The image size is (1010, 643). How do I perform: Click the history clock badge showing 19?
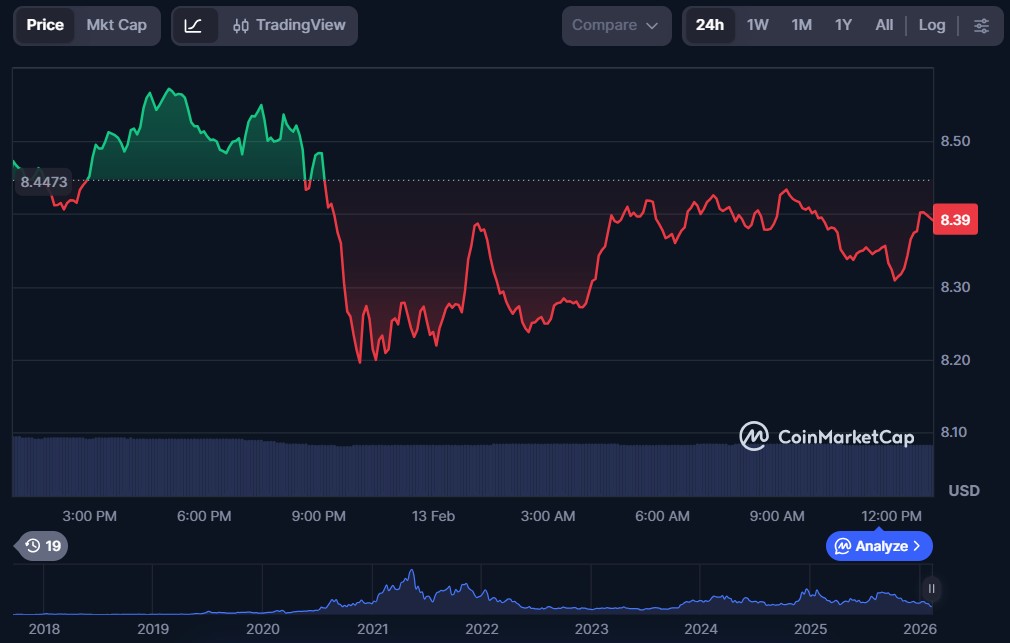tap(43, 546)
